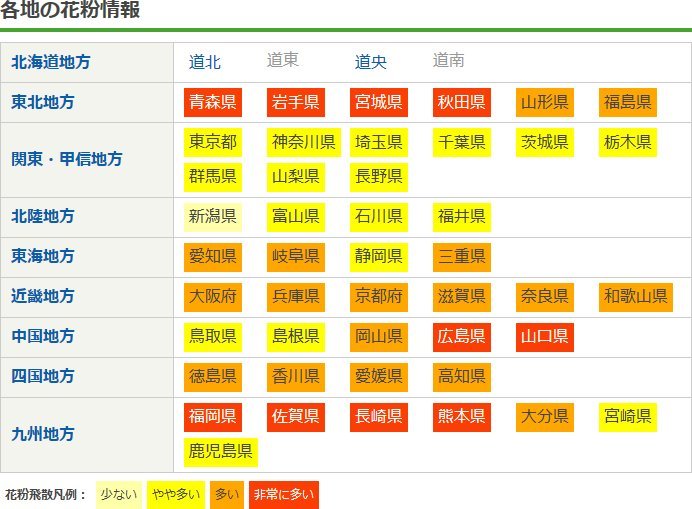
Task: Open 東京都 pollen information
Action: 212,142
